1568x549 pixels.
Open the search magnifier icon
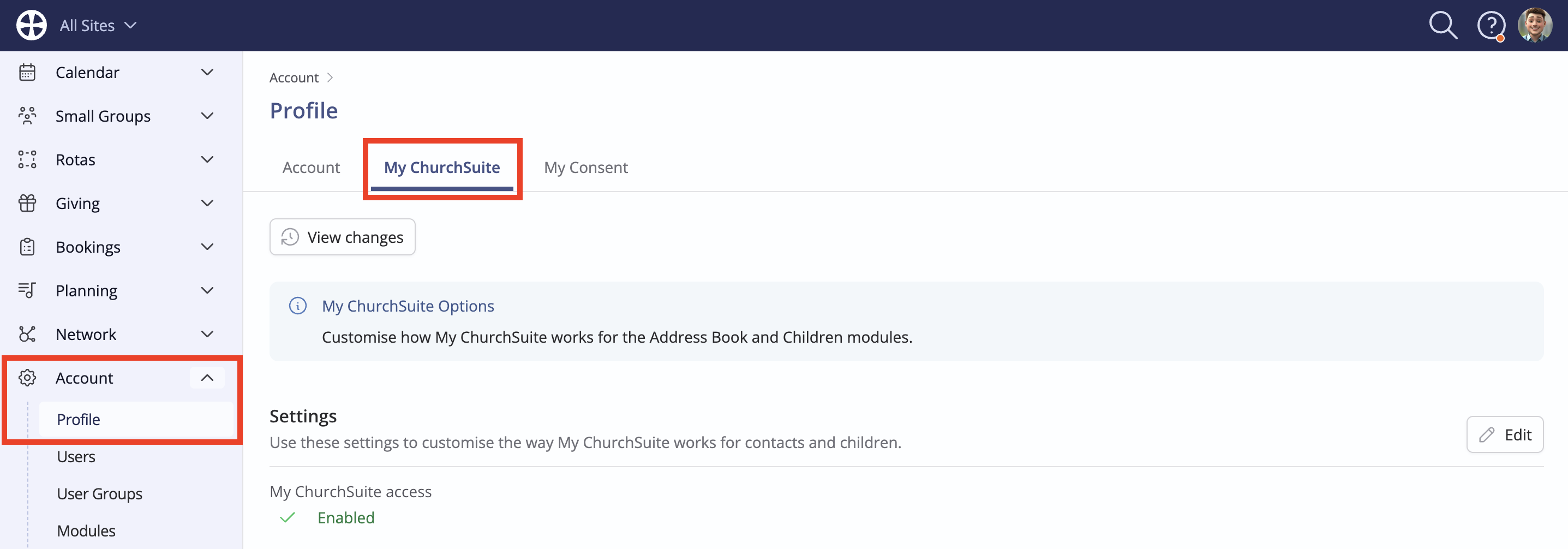(x=1443, y=26)
